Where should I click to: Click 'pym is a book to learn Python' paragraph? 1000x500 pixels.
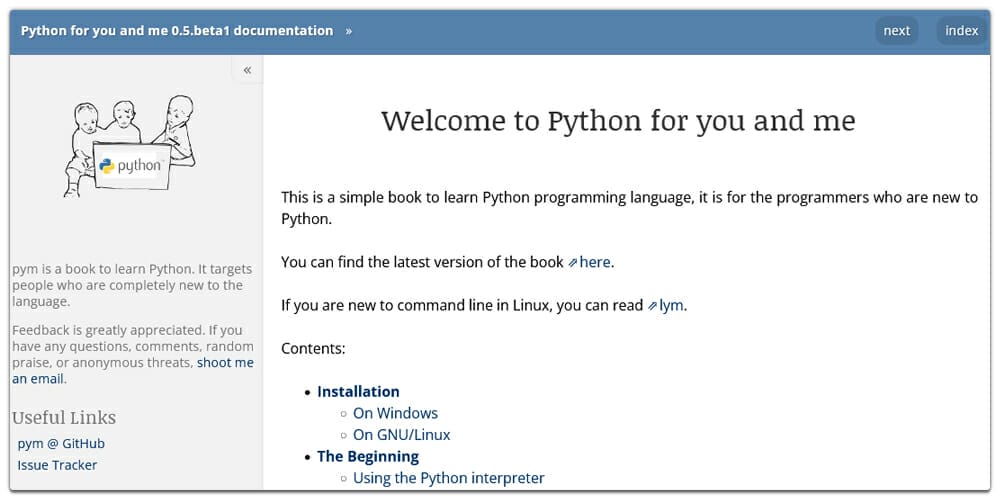[x=132, y=285]
